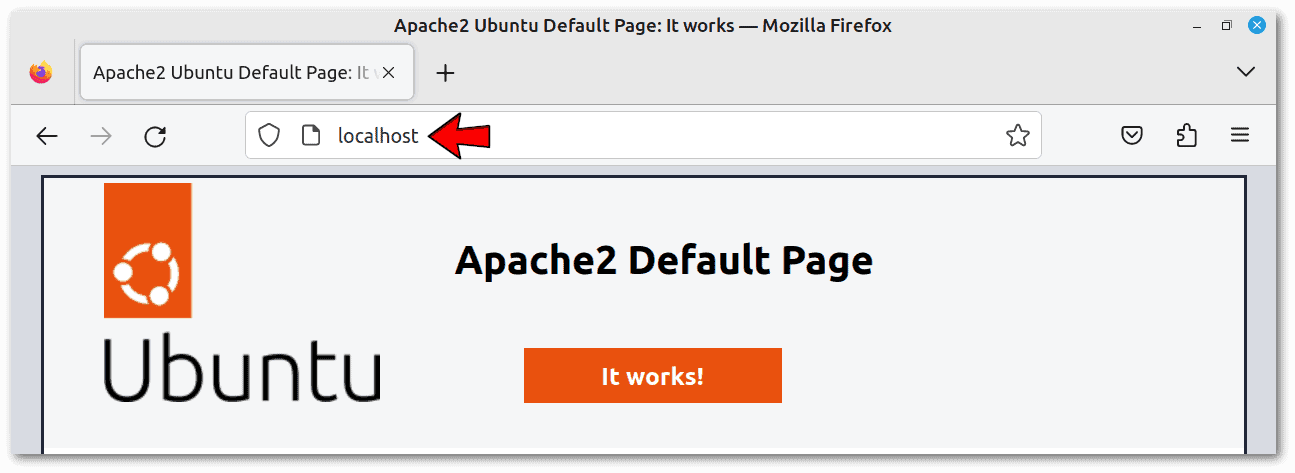Open the Extensions puzzle-piece menu
This screenshot has height=473, width=1295.
tap(1186, 136)
